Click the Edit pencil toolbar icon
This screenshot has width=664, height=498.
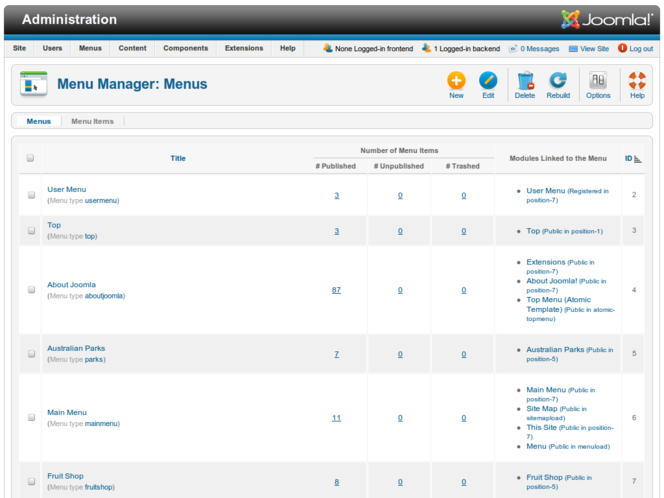click(488, 84)
